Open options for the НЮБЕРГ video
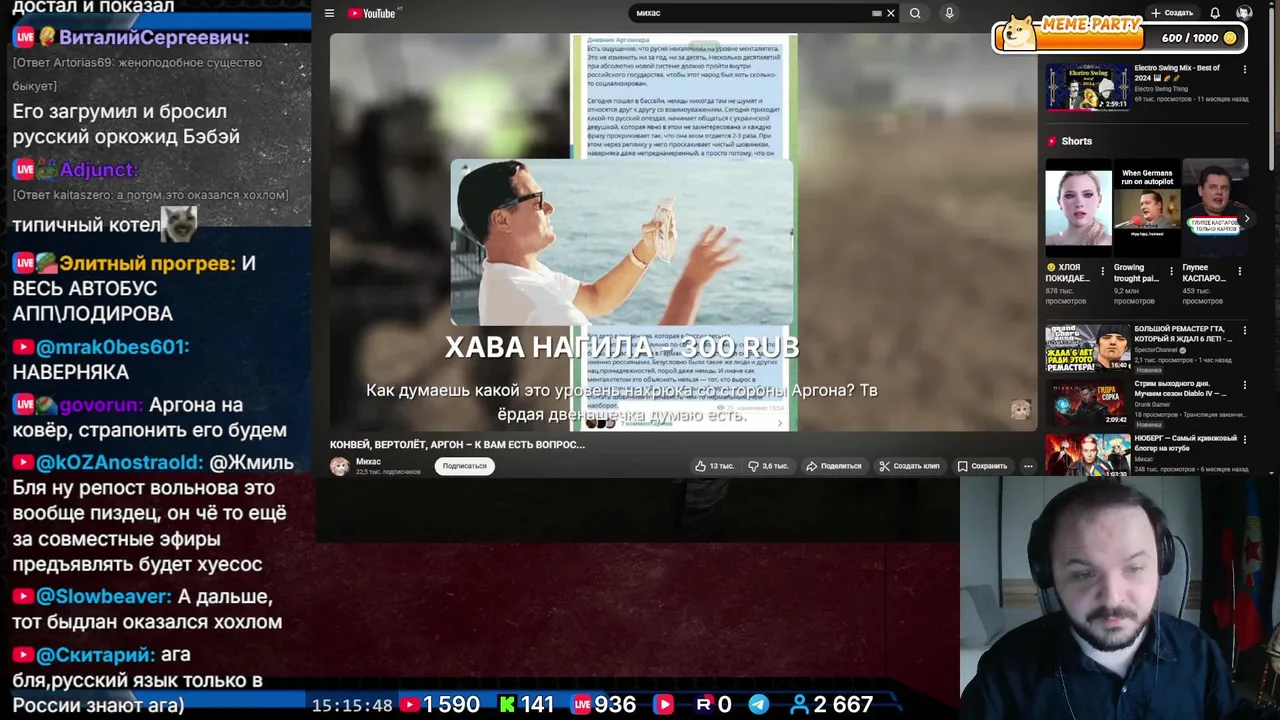Viewport: 1280px width, 720px height. pyautogui.click(x=1245, y=440)
